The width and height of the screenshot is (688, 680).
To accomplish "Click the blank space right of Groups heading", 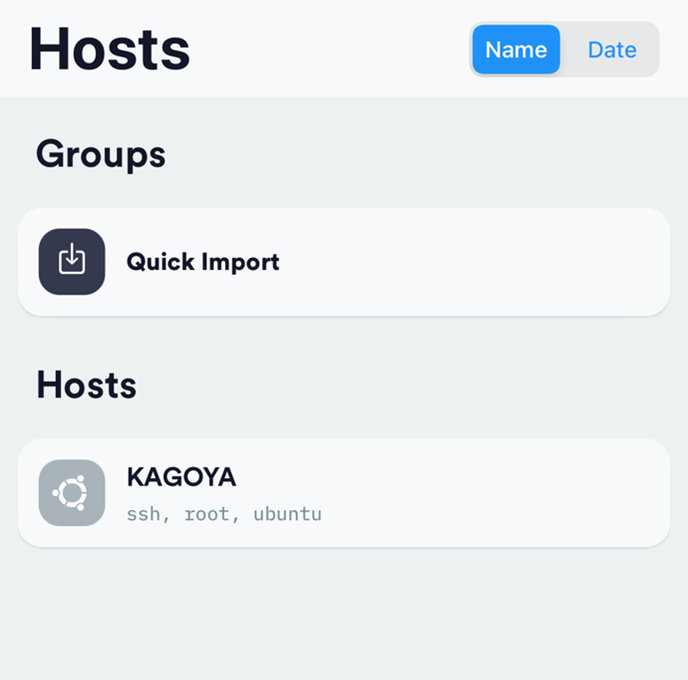I will [x=420, y=154].
